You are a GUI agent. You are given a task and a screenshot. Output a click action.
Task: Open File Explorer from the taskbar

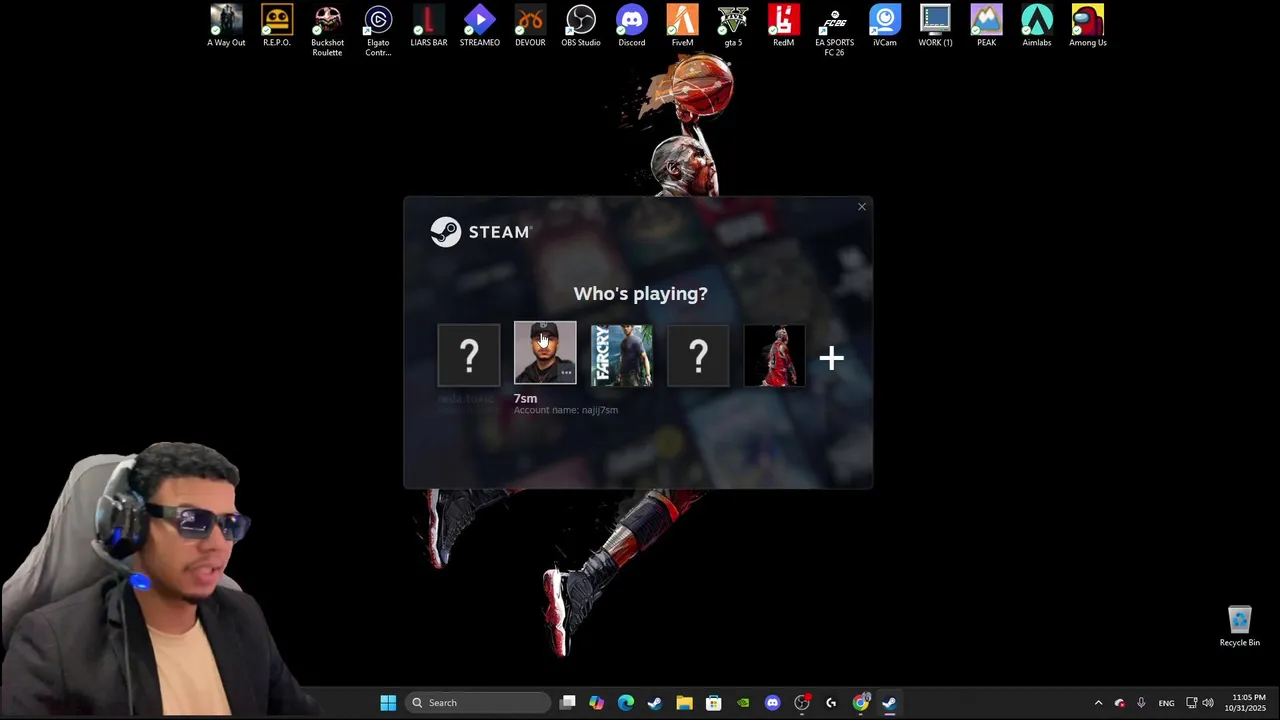pos(684,703)
